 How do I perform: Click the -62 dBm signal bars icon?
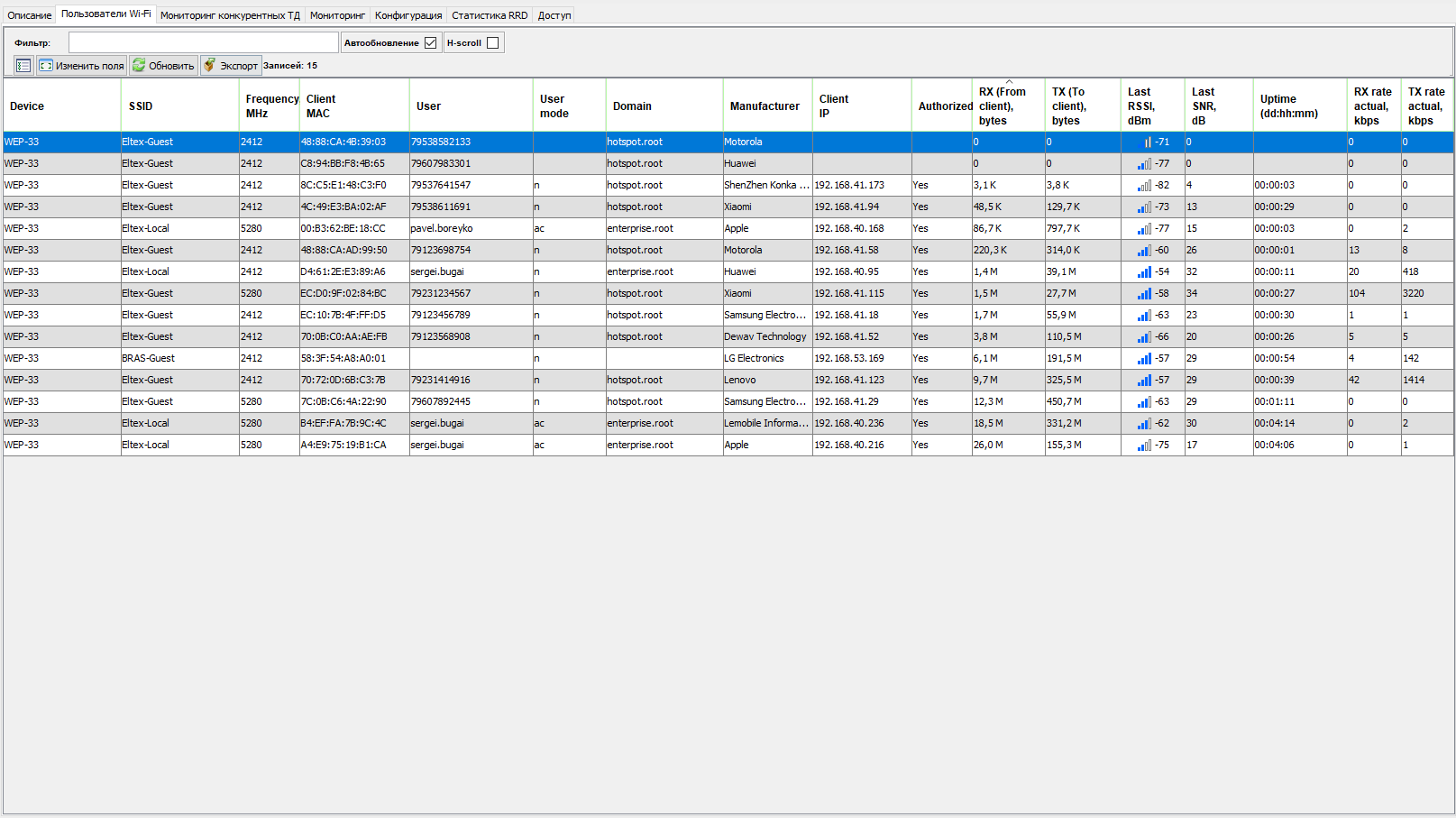[x=1144, y=424]
